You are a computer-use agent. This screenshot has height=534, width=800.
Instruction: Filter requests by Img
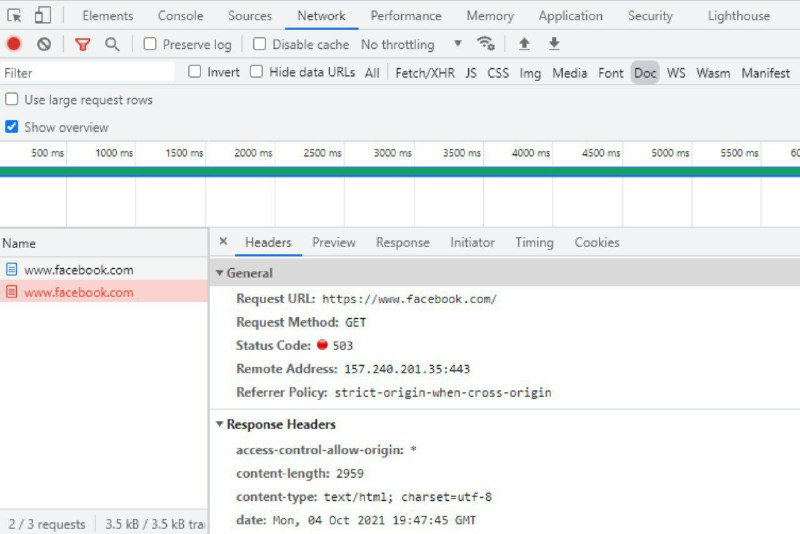[530, 73]
